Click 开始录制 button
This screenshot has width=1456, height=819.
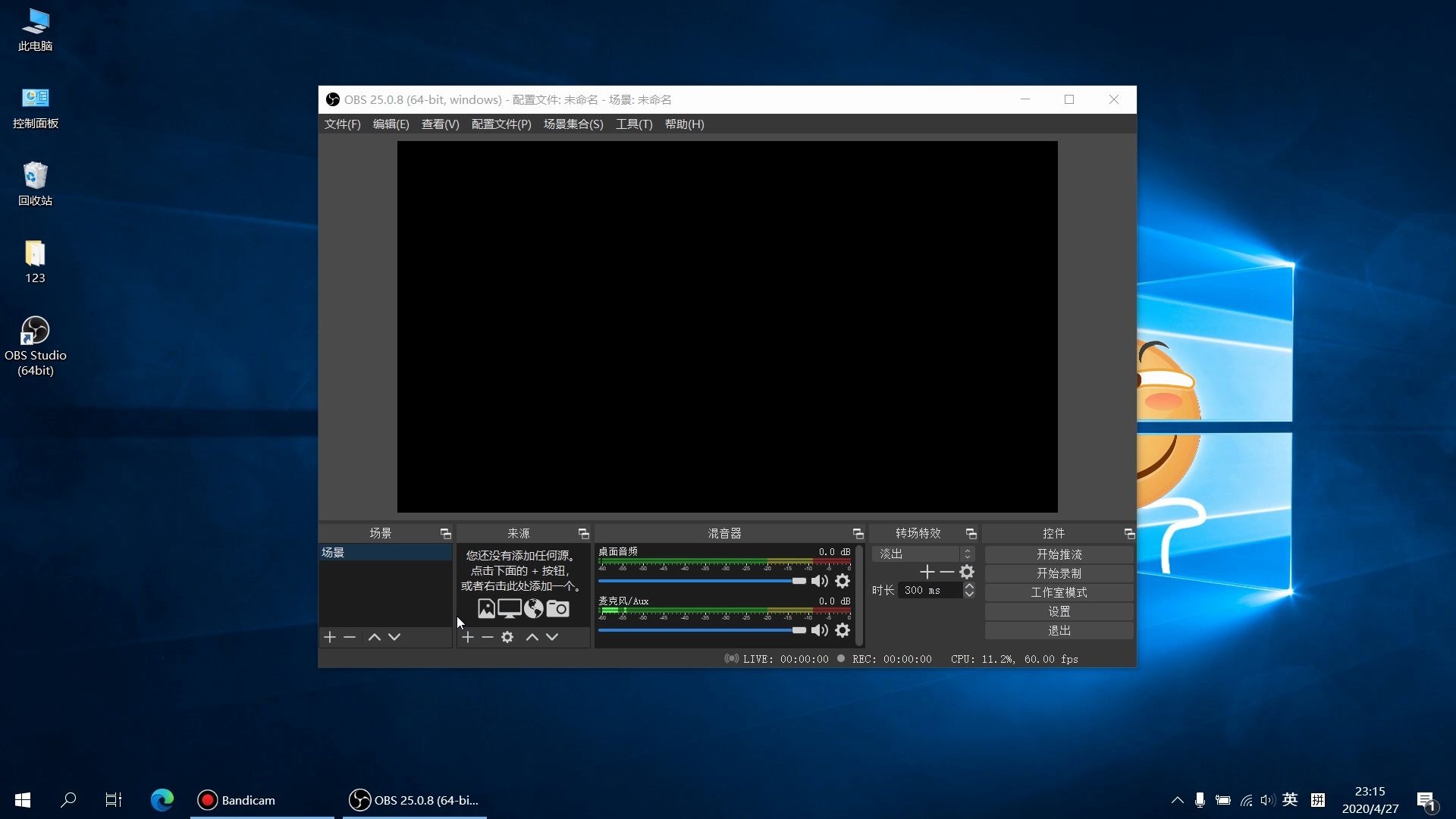click(x=1059, y=573)
